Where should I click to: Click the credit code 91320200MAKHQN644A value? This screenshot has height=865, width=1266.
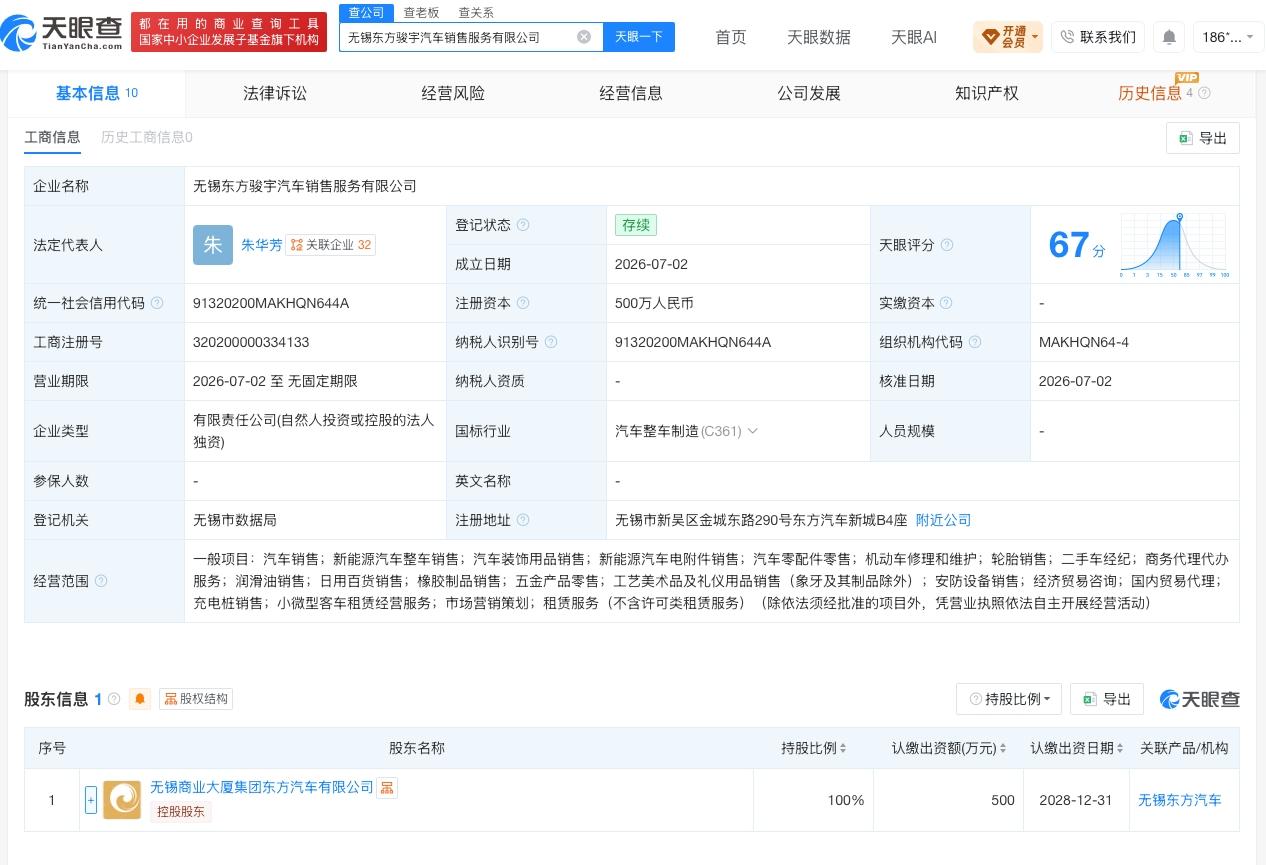click(x=271, y=303)
